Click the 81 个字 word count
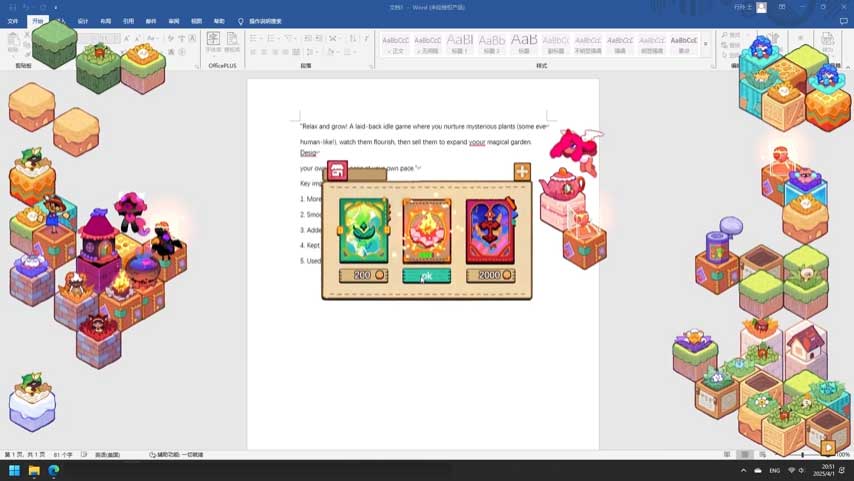 point(63,454)
